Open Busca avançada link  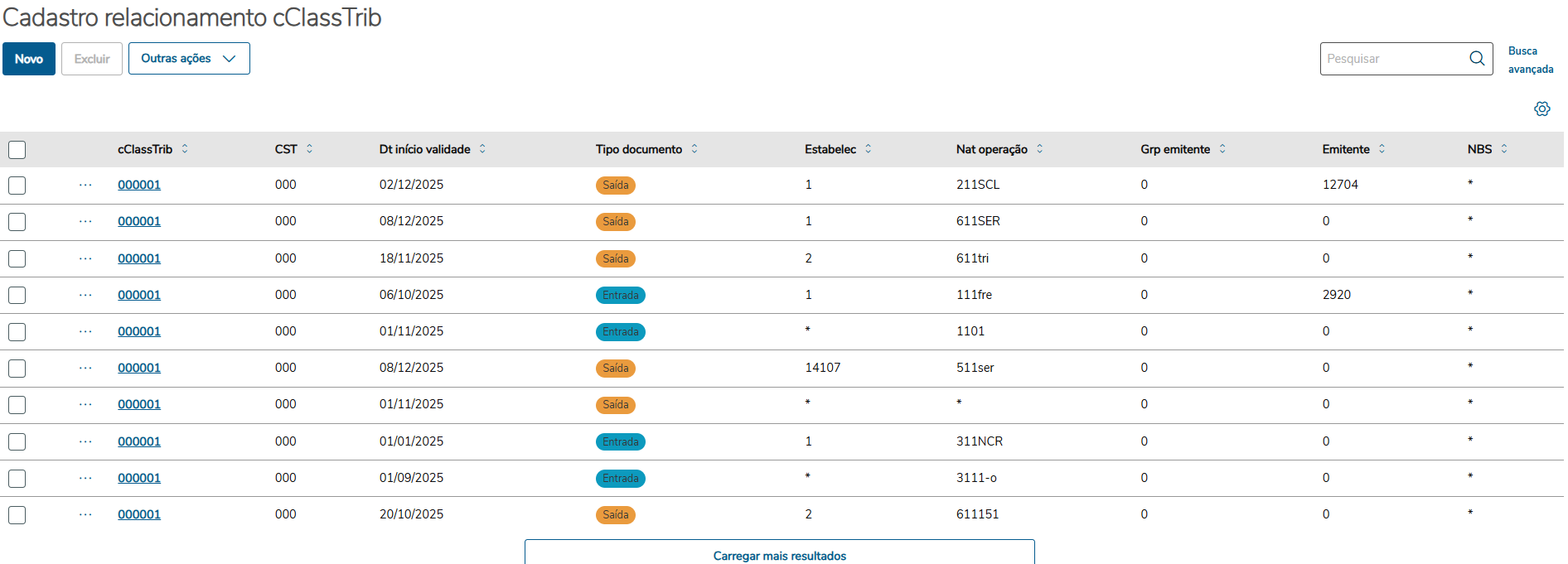(1530, 60)
